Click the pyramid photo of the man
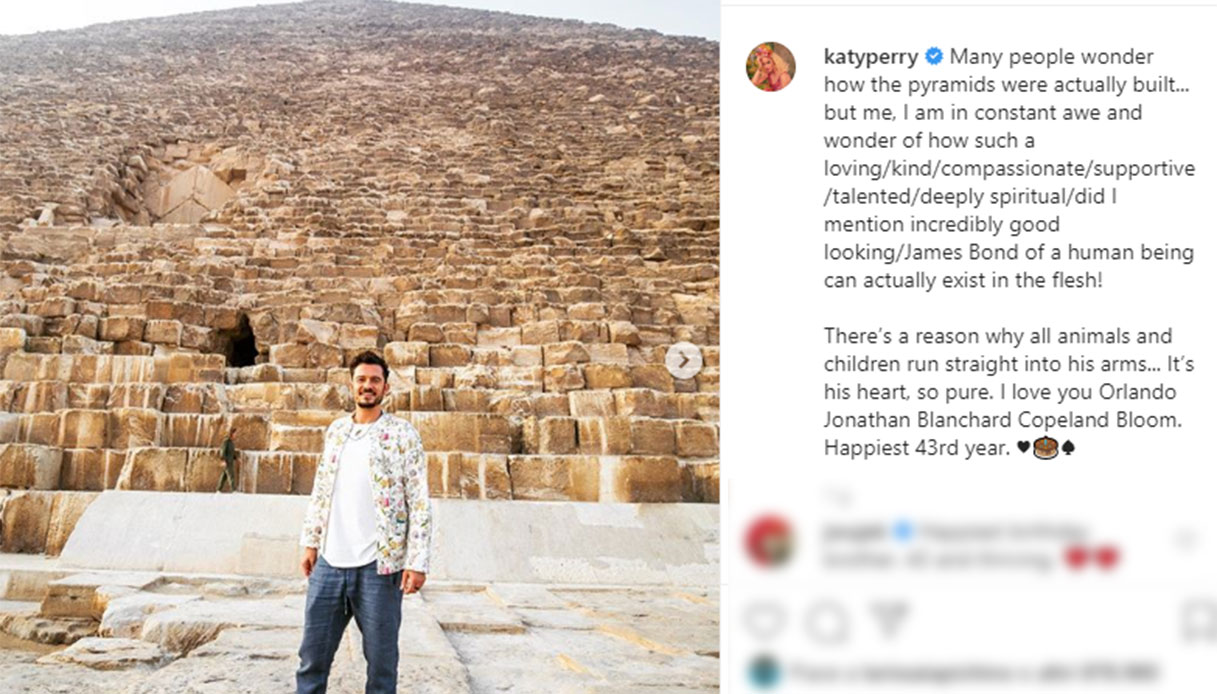 (x=359, y=347)
